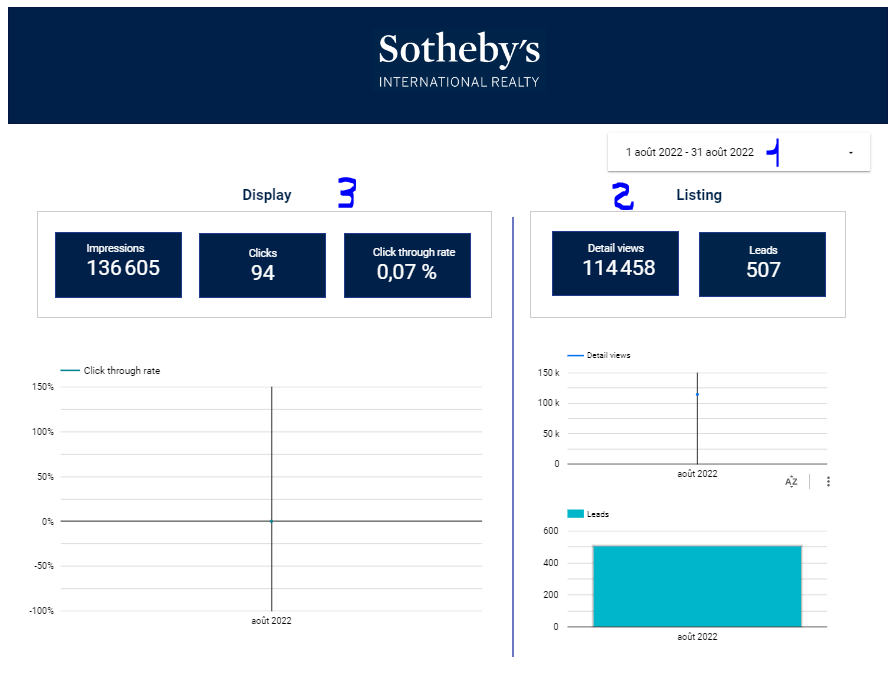Click the teal Leads bar in the bar chart

(697, 586)
